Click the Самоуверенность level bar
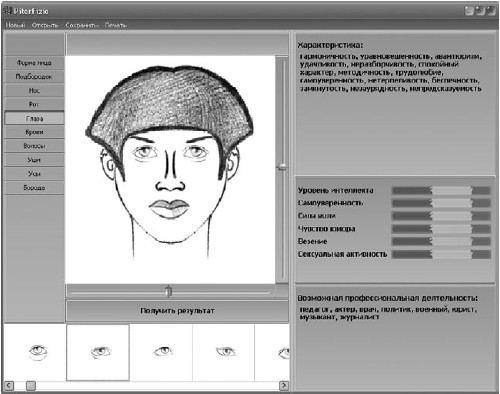The width and height of the screenshot is (500, 394). [x=441, y=203]
